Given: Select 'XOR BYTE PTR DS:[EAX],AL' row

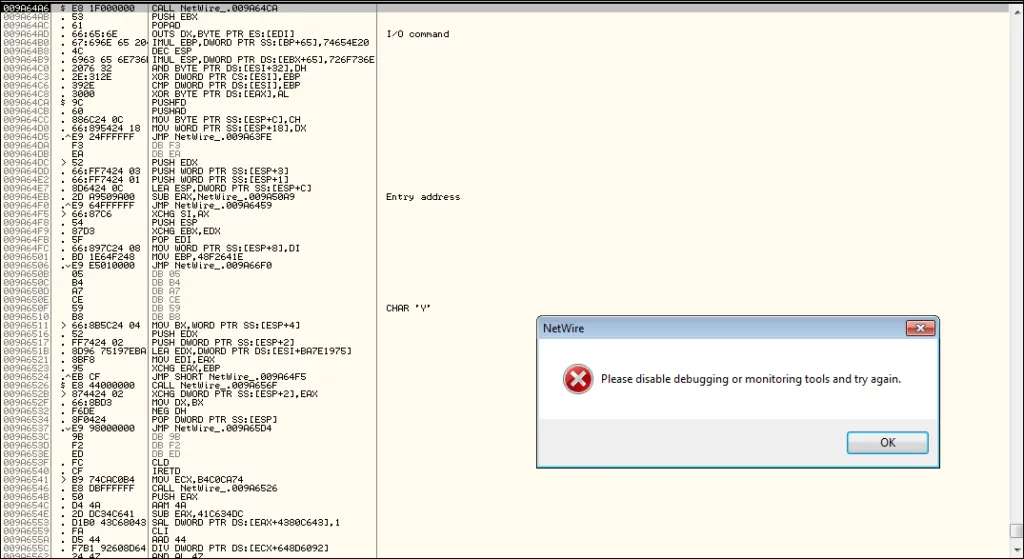Looking at the screenshot, I should pyautogui.click(x=220, y=93).
